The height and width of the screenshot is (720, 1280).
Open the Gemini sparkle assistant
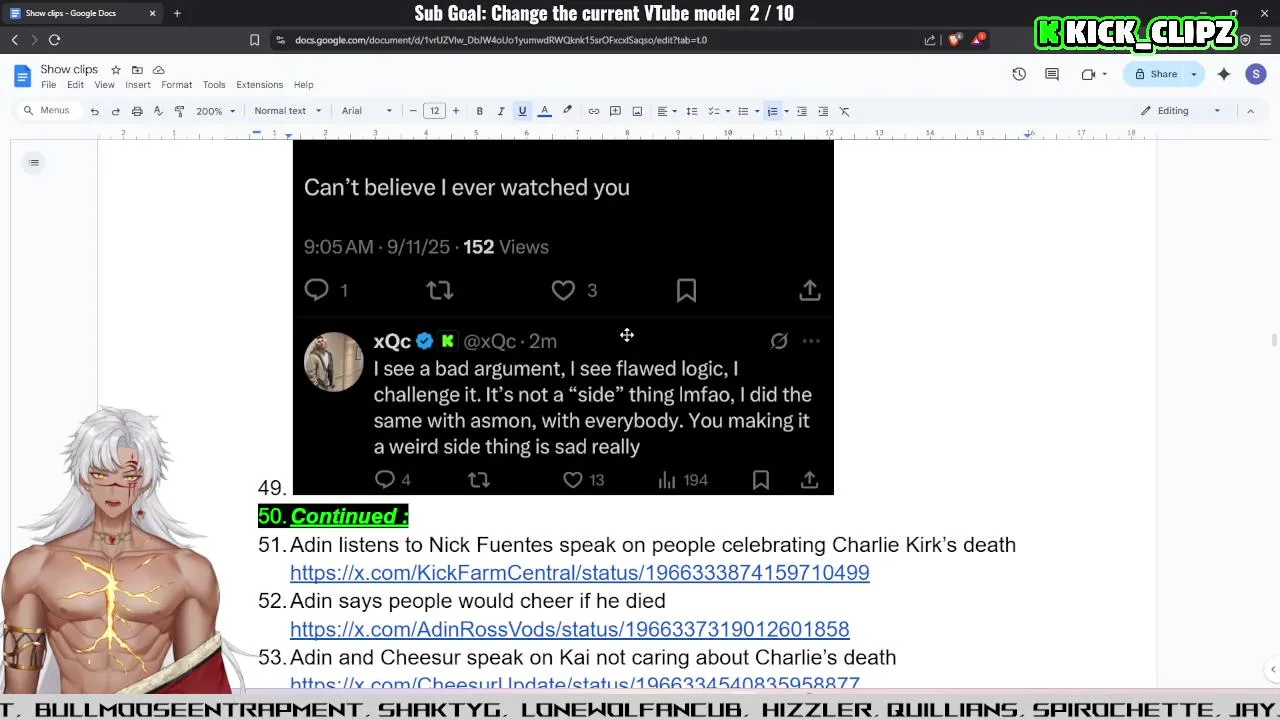tap(1224, 74)
